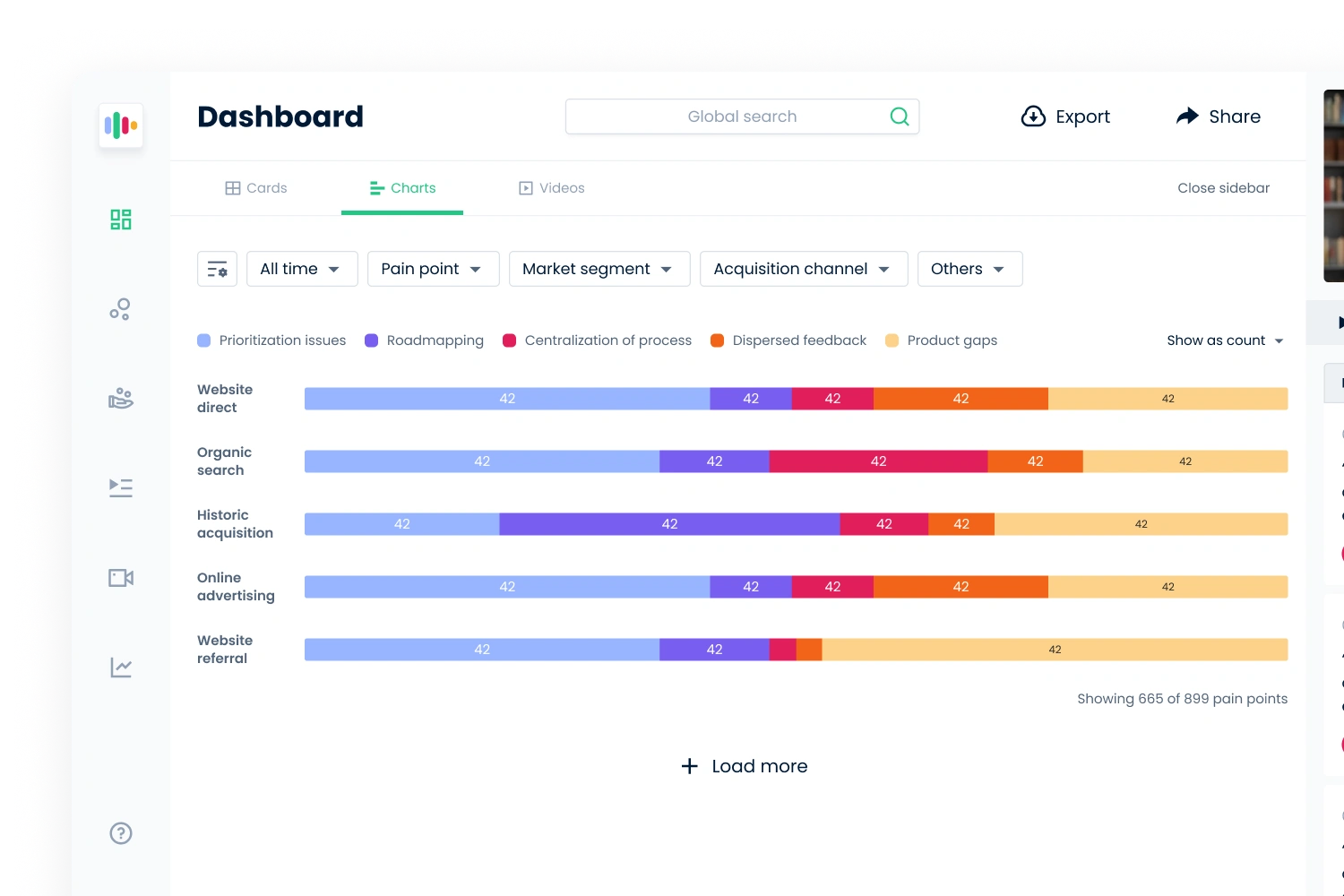This screenshot has width=1344, height=896.
Task: Open the Market segment dropdown
Action: pos(599,269)
